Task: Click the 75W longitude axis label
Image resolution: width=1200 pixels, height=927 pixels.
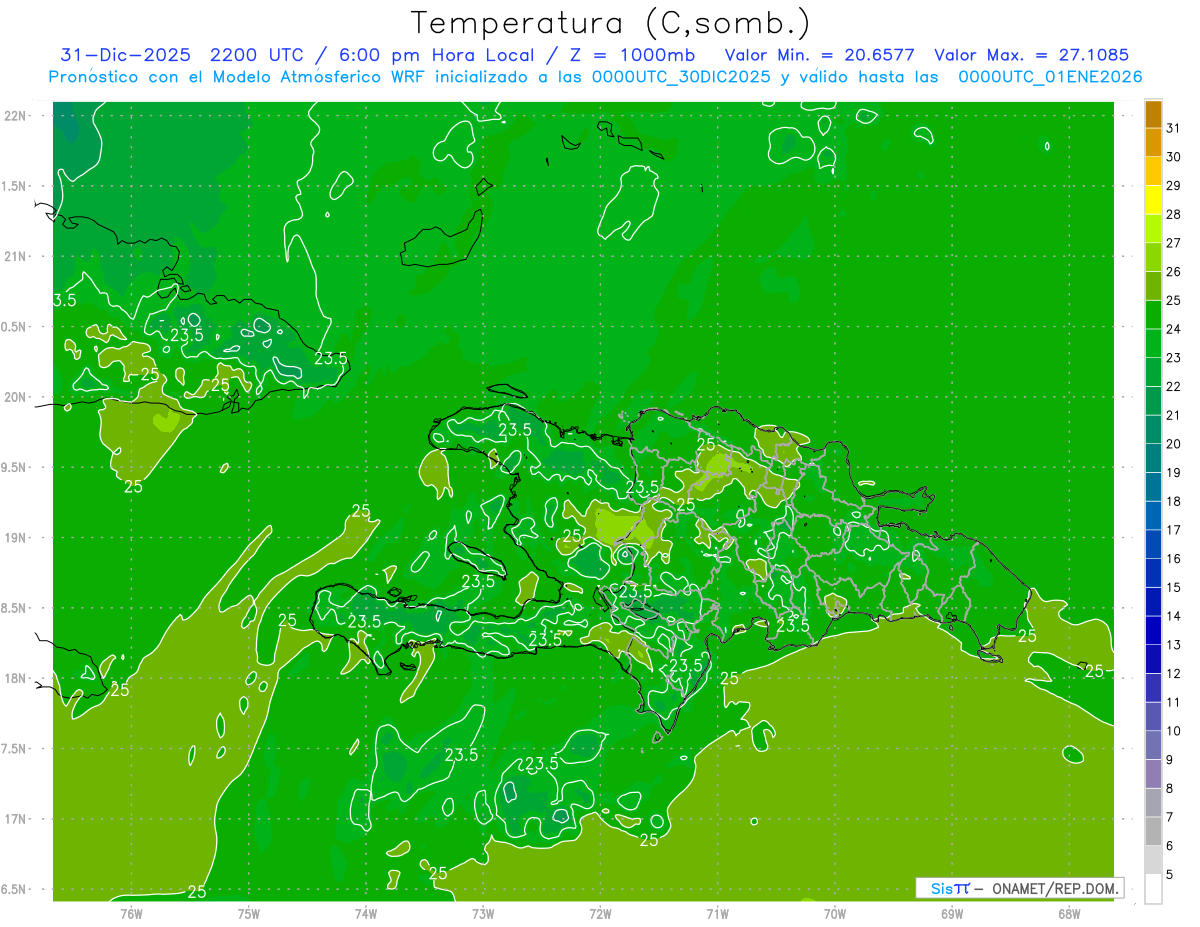Action: (x=249, y=913)
